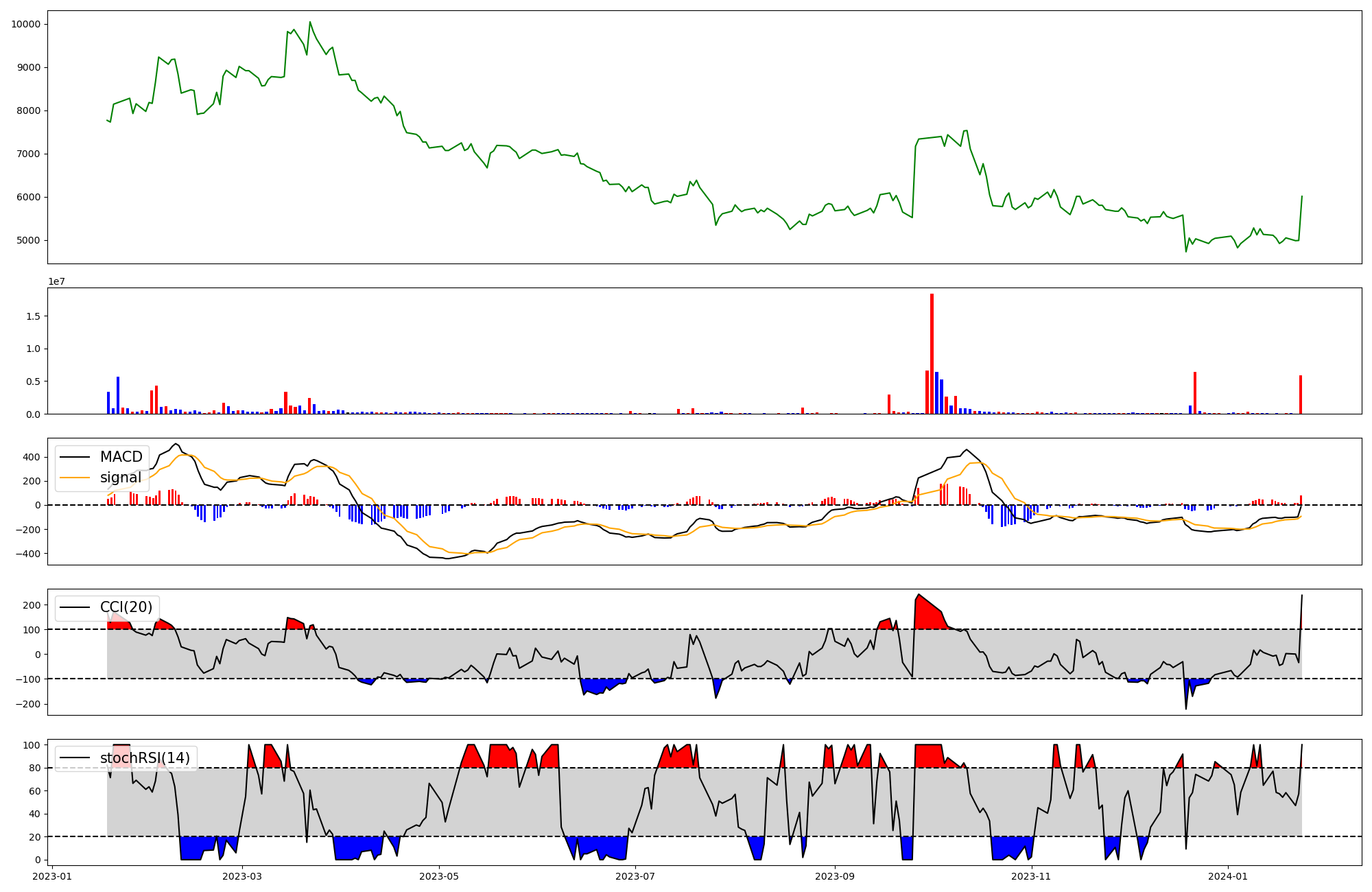Click the 2023-03 x-axis date label
This screenshot has height=892, width=1372.
[x=243, y=876]
